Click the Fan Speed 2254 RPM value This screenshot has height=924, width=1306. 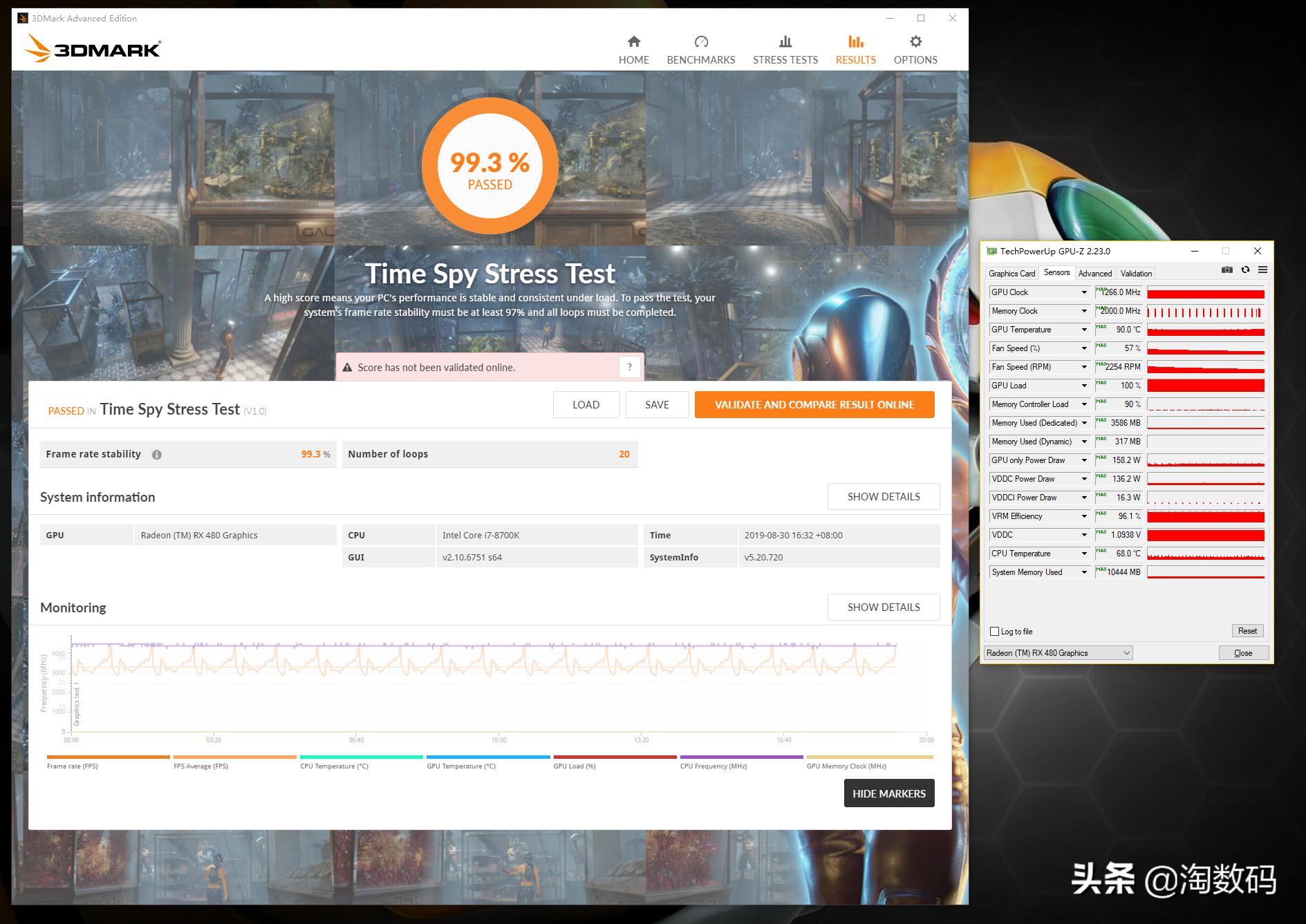(x=1119, y=367)
